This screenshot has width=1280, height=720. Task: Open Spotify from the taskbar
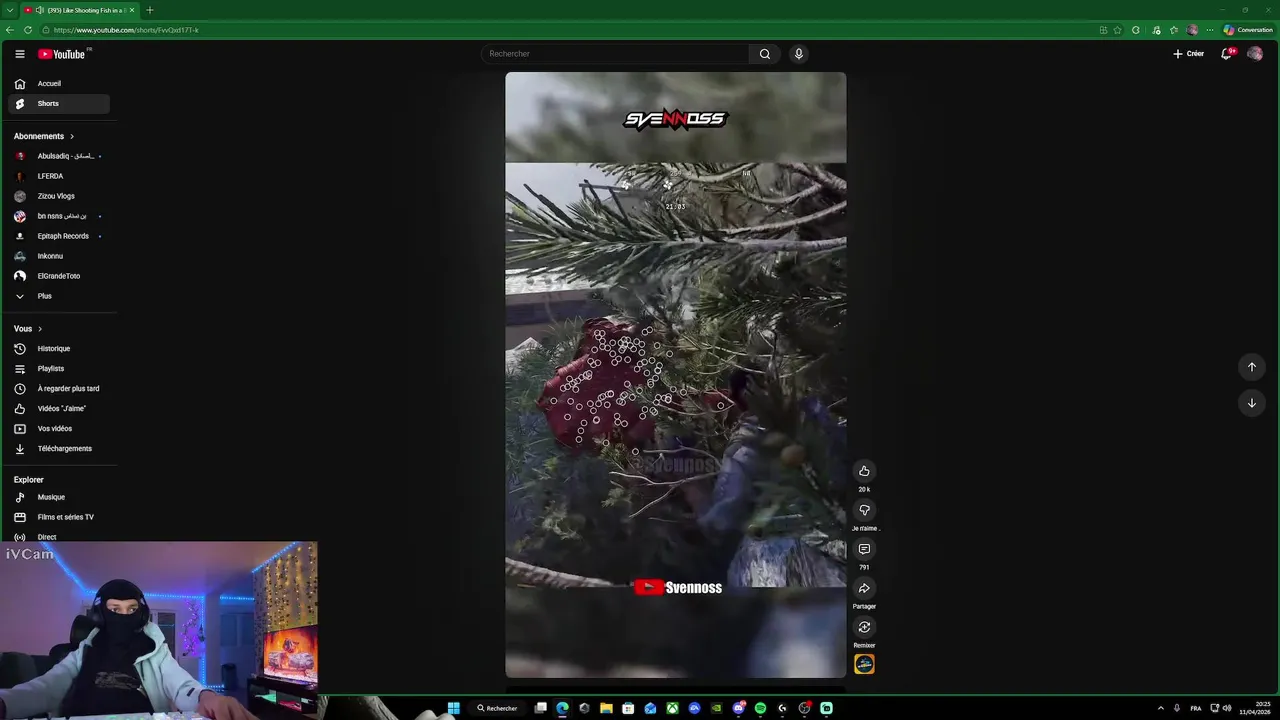(x=760, y=708)
